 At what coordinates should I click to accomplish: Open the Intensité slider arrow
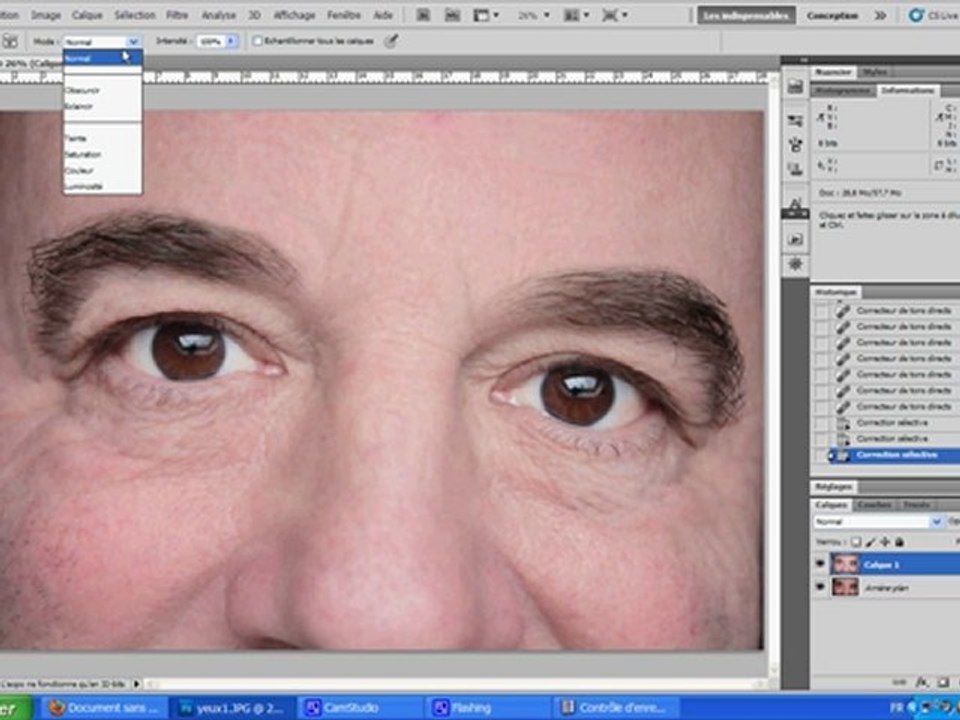click(231, 41)
